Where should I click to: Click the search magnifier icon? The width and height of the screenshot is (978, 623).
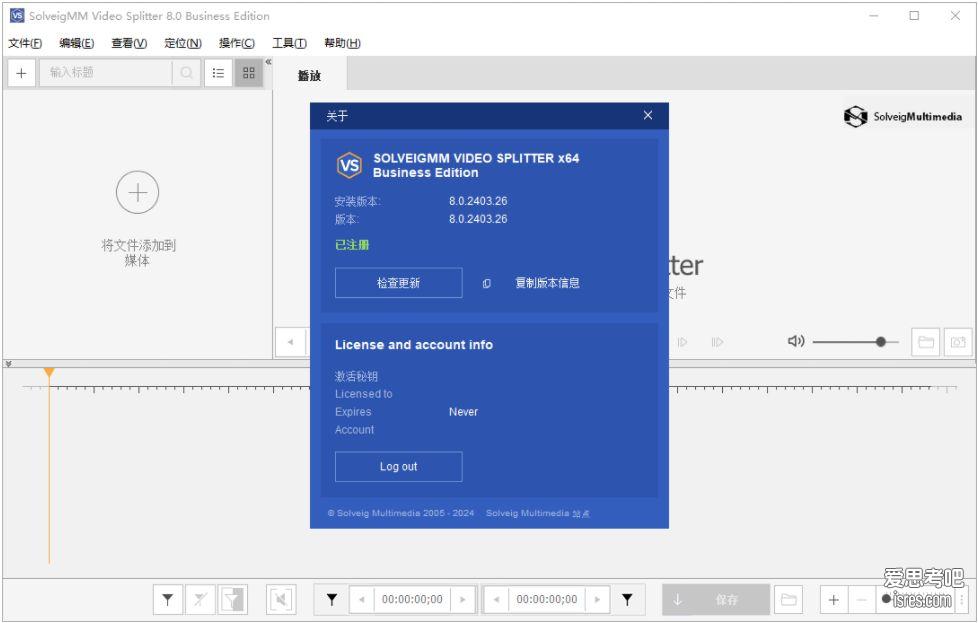186,73
